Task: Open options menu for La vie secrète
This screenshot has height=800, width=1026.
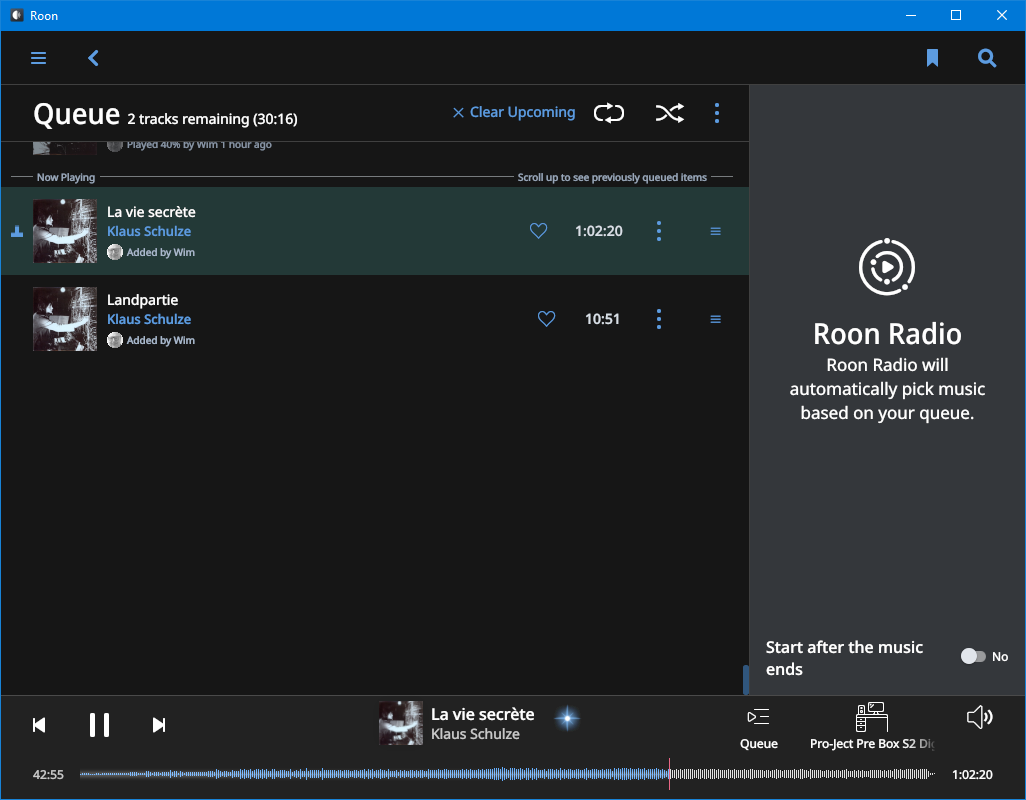Action: coord(658,231)
